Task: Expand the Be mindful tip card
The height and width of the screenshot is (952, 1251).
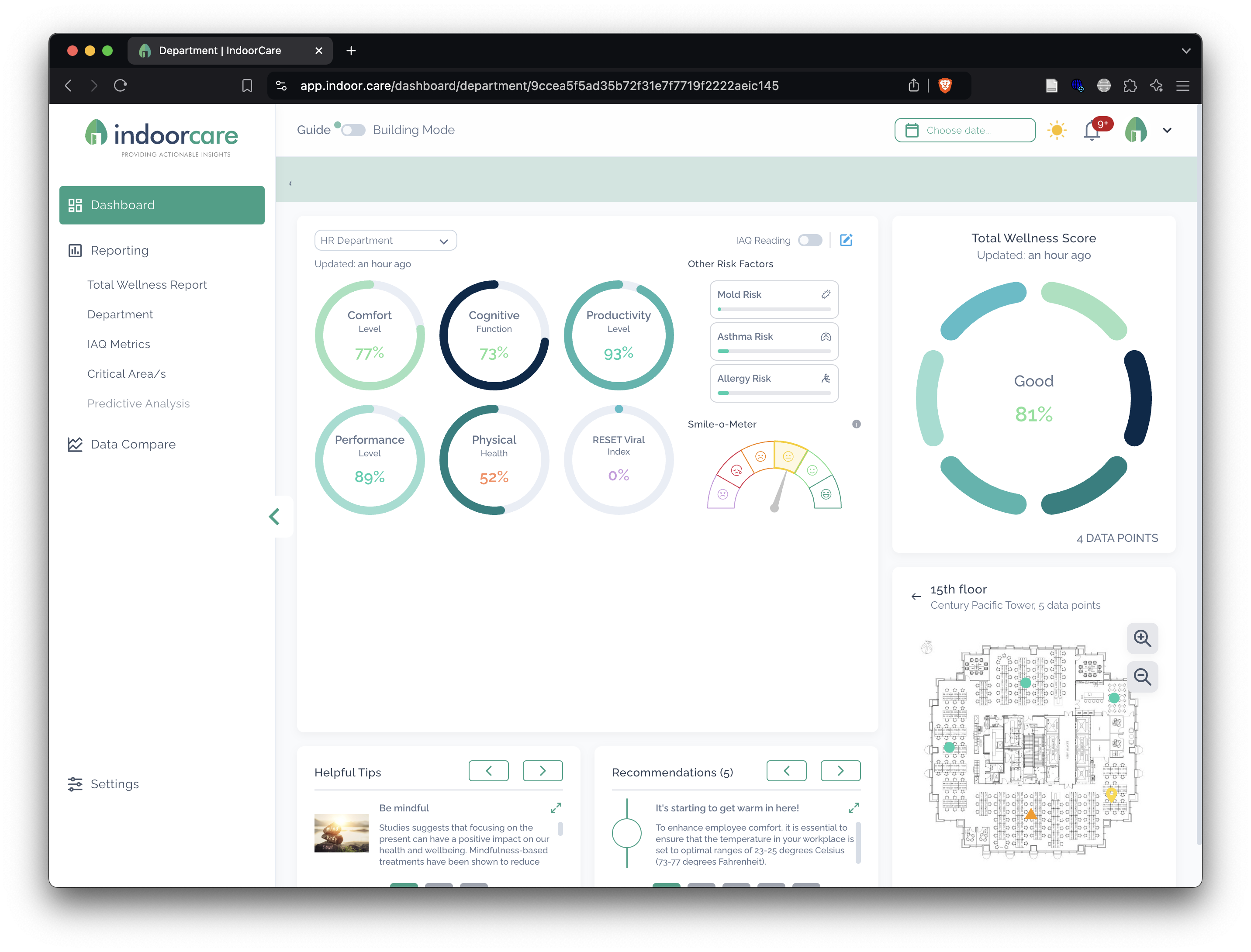Action: coord(556,807)
